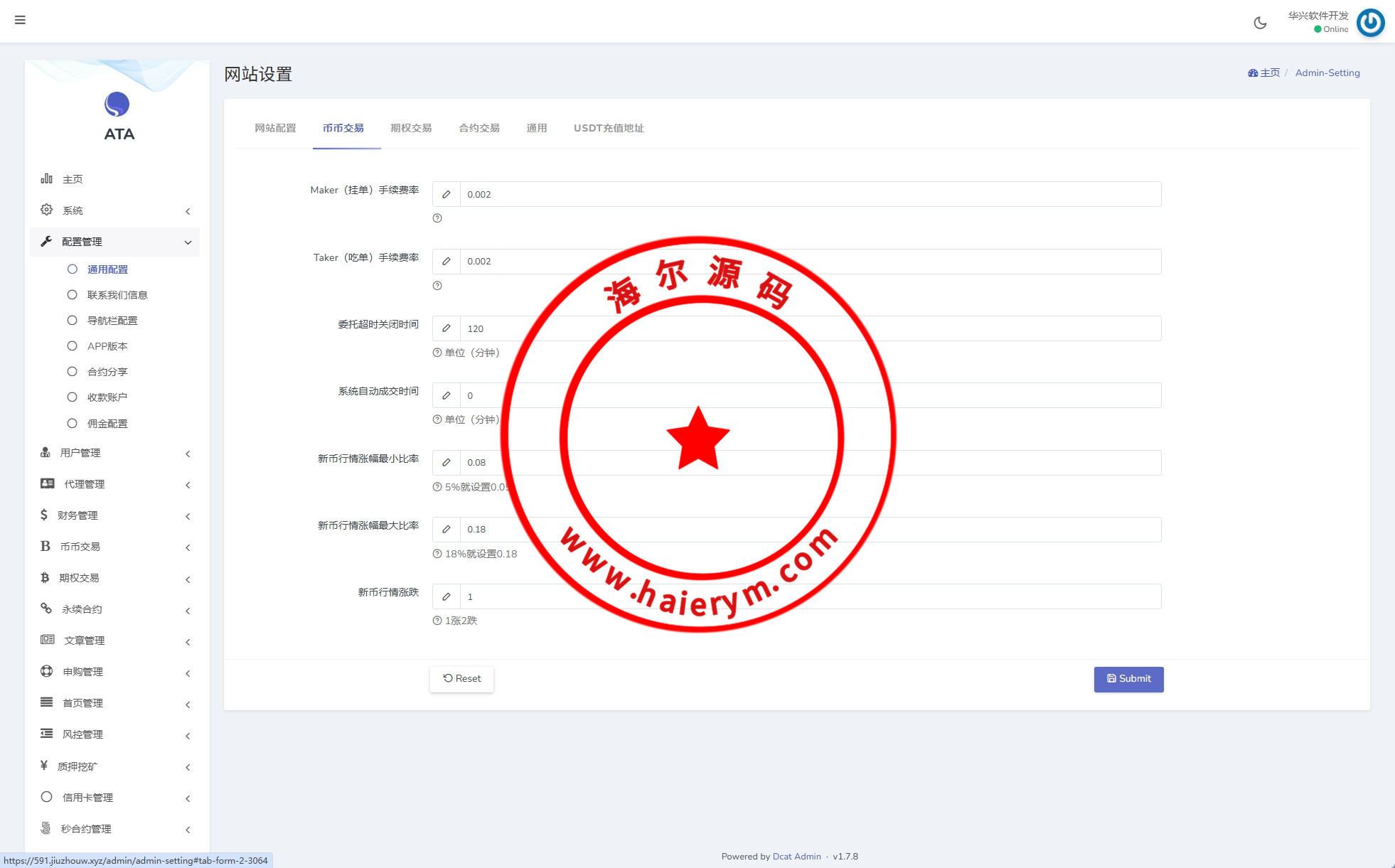Collapse the 配置管理 menu chevron
Viewport: 1395px width, 868px height.
[x=188, y=242]
